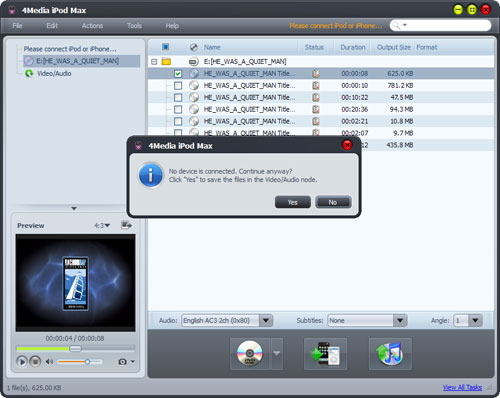Collapse the E:[HE_WAS_A_QUIET_MAN] folder row
Image resolution: width=500 pixels, height=398 pixels.
[154, 62]
